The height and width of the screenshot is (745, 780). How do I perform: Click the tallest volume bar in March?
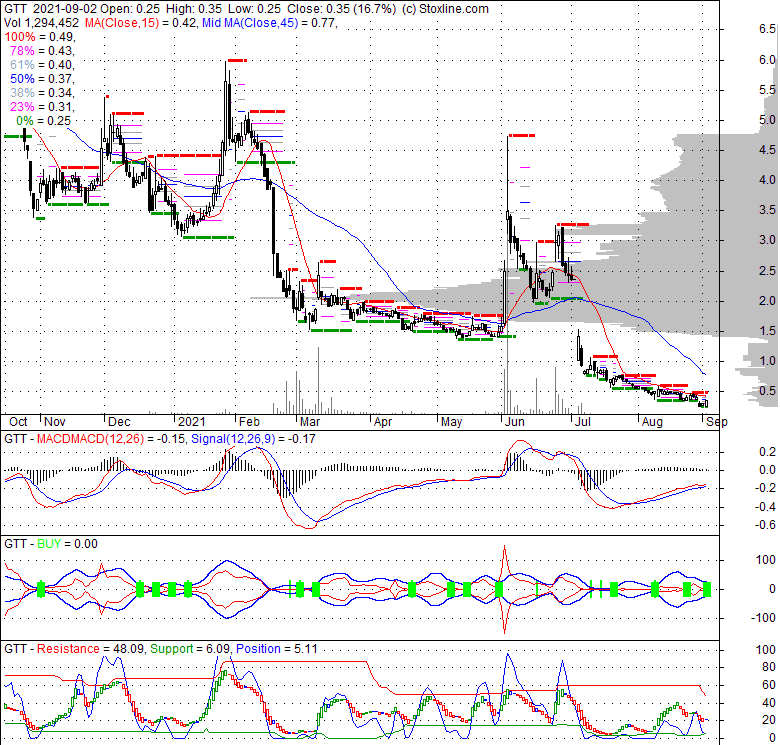[318, 380]
